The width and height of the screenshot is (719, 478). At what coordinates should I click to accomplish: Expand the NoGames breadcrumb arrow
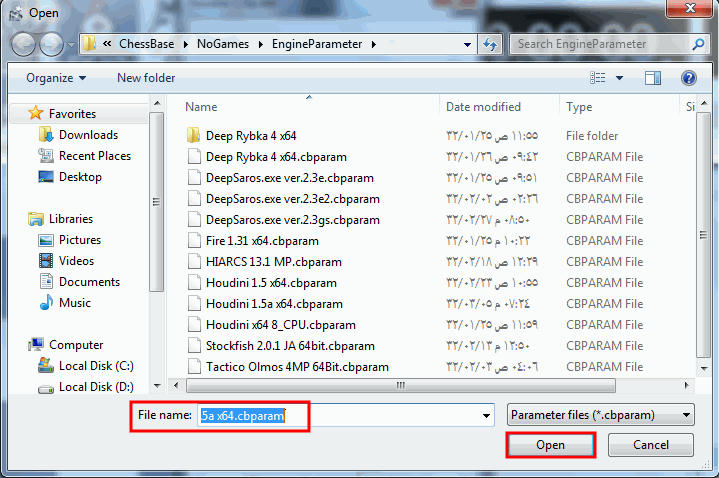(x=260, y=44)
